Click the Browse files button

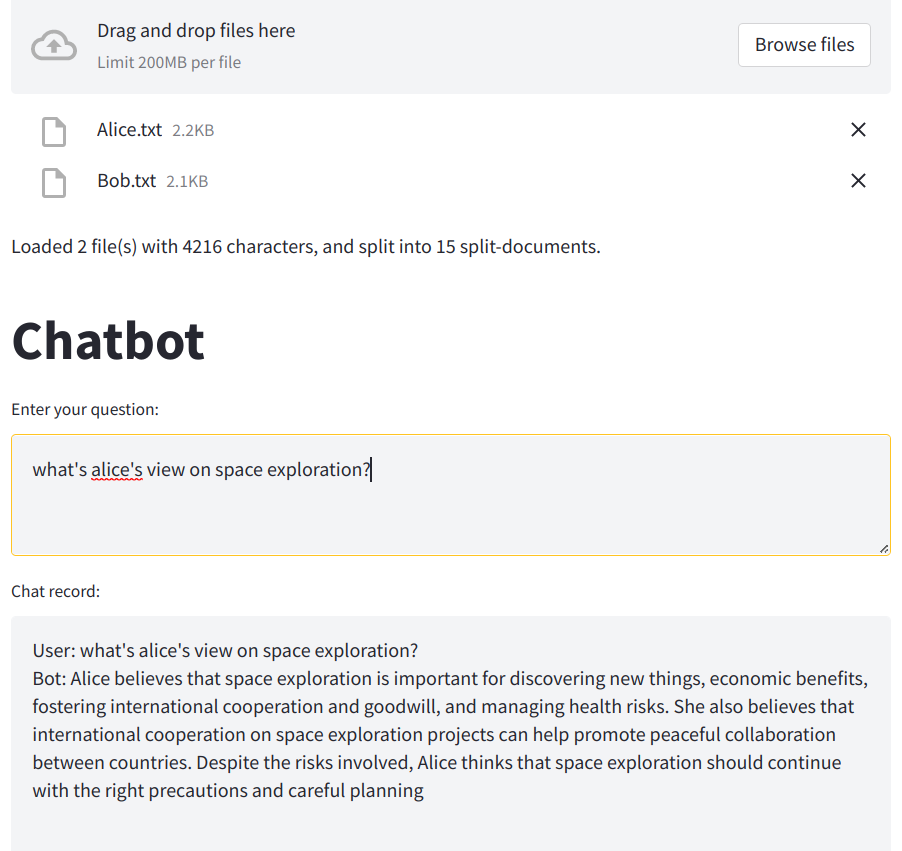click(x=804, y=45)
